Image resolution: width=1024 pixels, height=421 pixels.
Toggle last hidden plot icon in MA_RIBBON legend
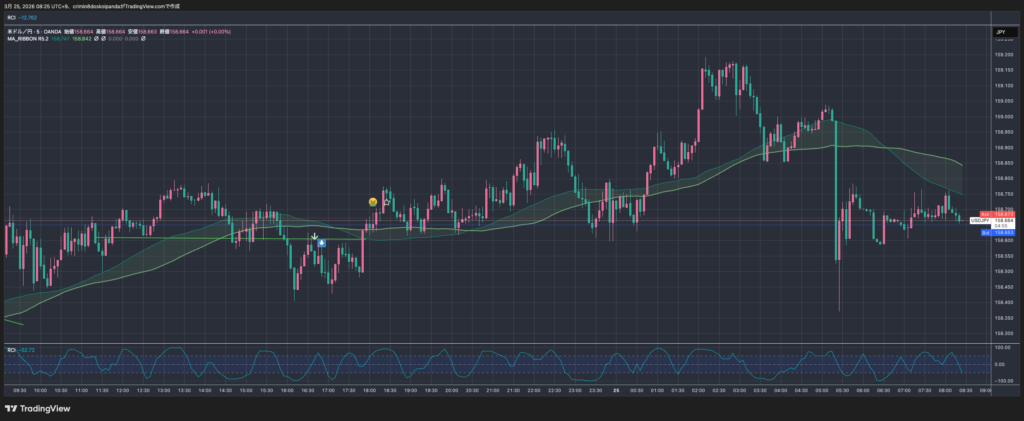point(144,39)
